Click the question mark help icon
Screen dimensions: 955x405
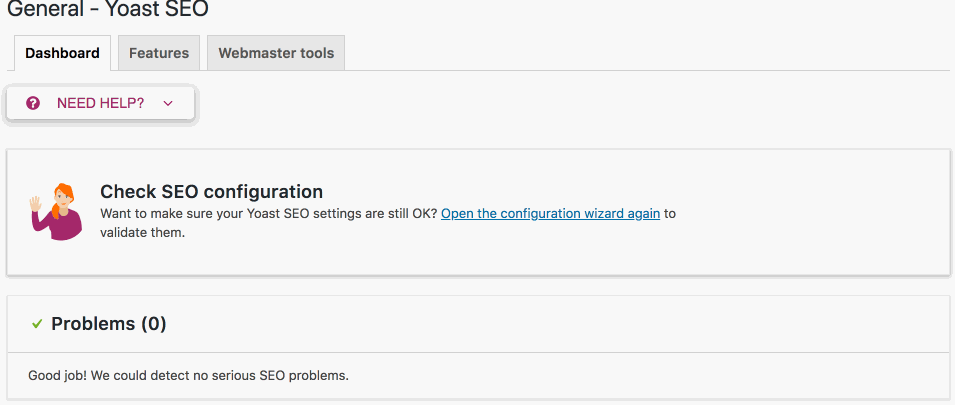(33, 103)
